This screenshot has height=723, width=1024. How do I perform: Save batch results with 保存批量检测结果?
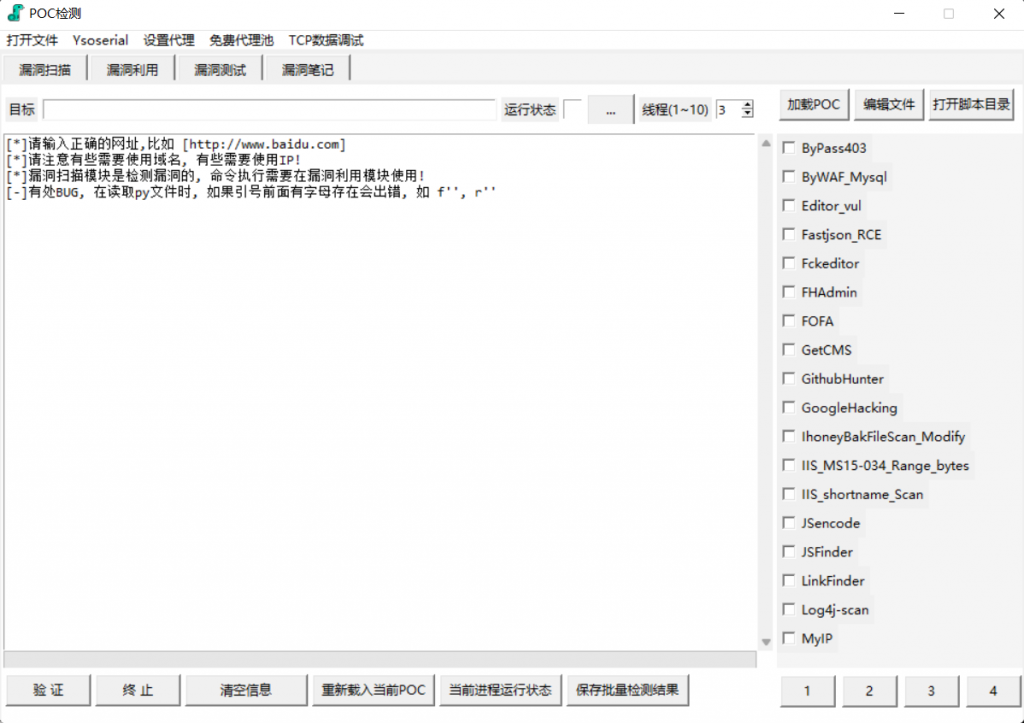628,690
